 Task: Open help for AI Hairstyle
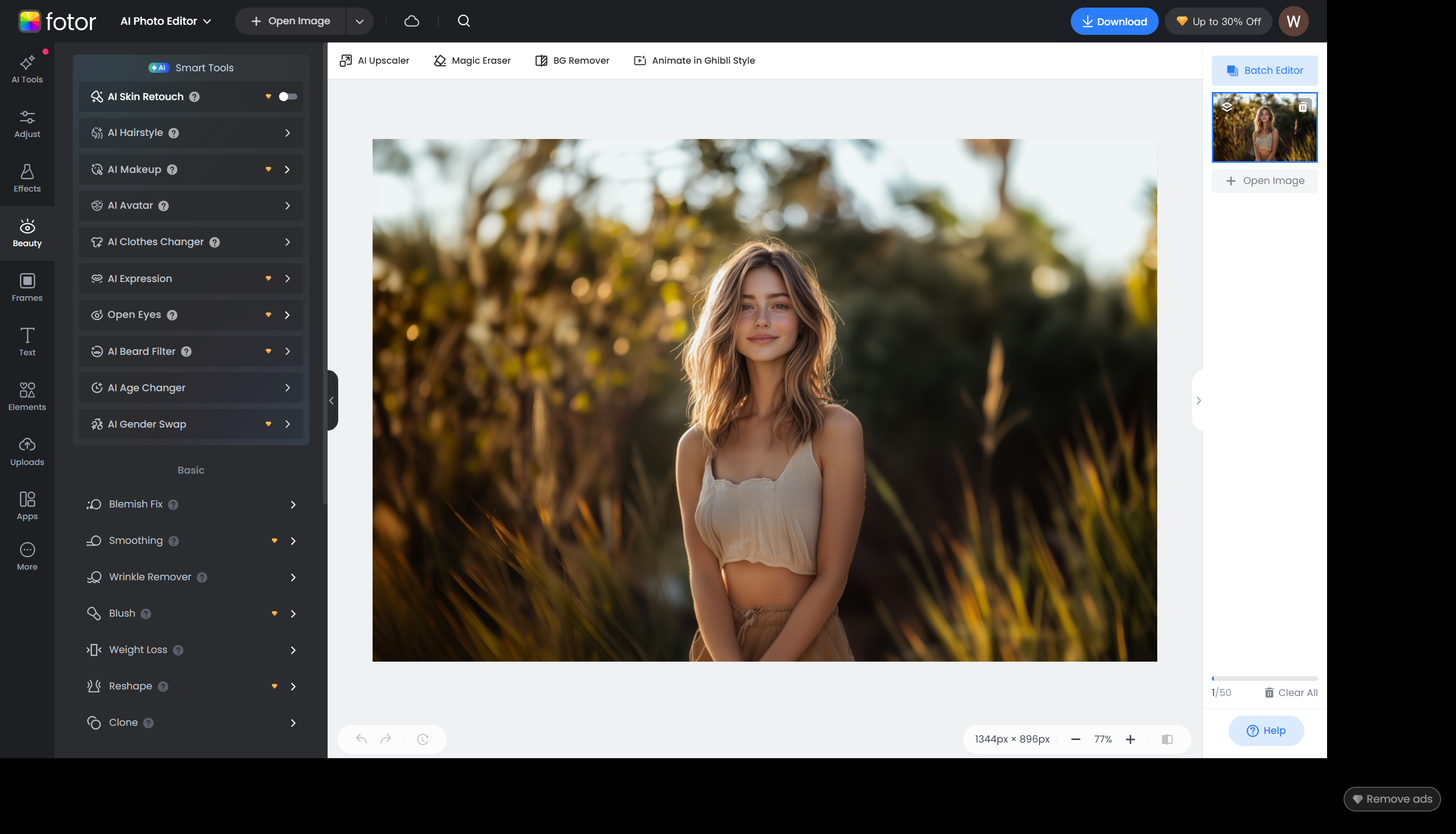(174, 133)
